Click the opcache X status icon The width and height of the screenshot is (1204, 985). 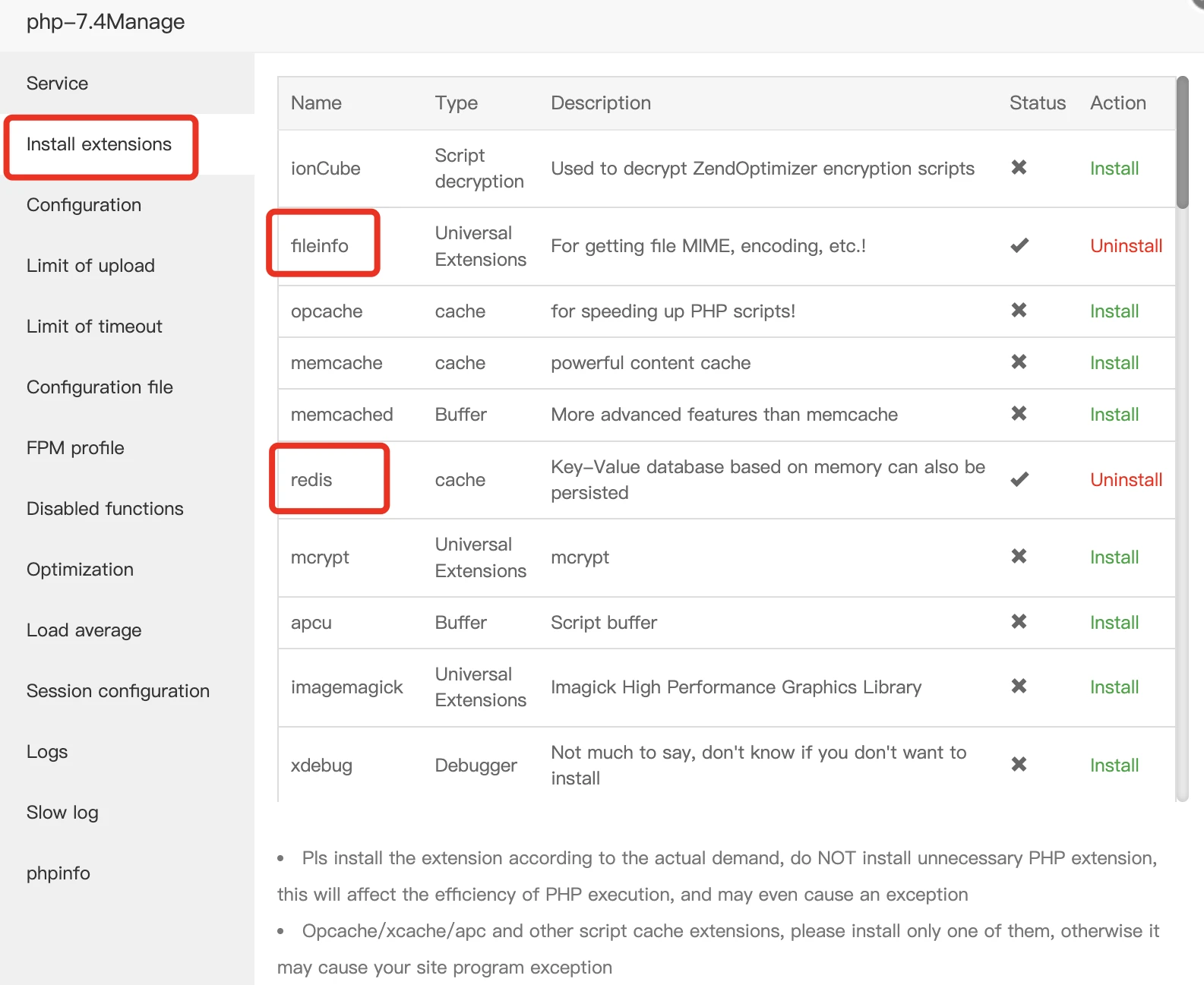point(1019,310)
